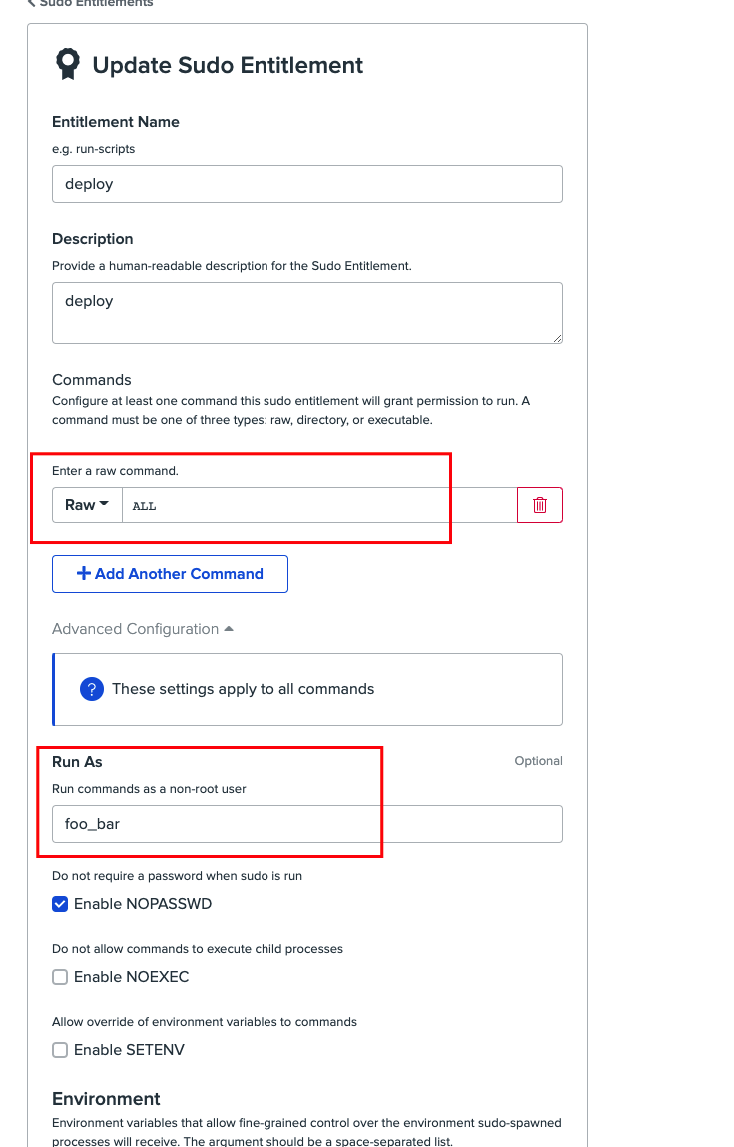This screenshot has height=1147, width=734.
Task: Click the 'These settings apply to all commands' notice
Action: [x=243, y=689]
